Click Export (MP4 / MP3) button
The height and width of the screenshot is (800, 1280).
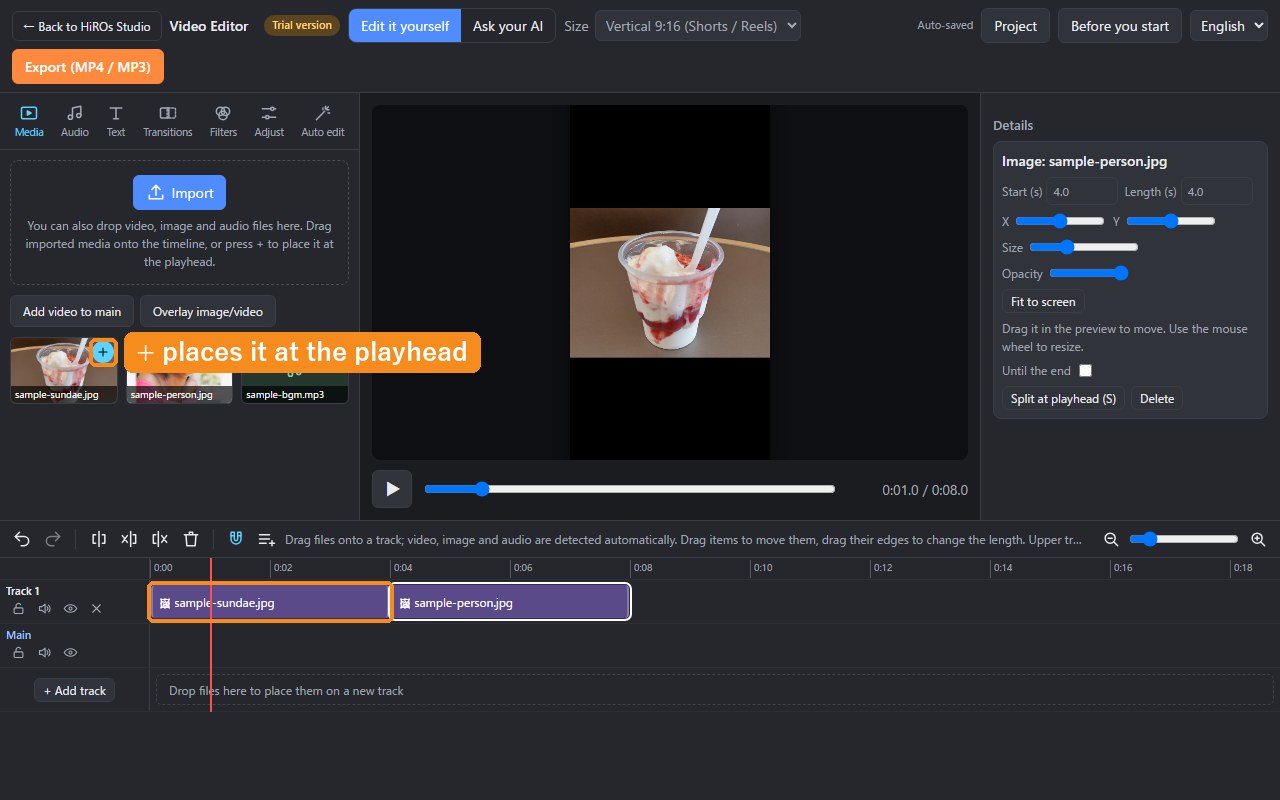pos(88,67)
